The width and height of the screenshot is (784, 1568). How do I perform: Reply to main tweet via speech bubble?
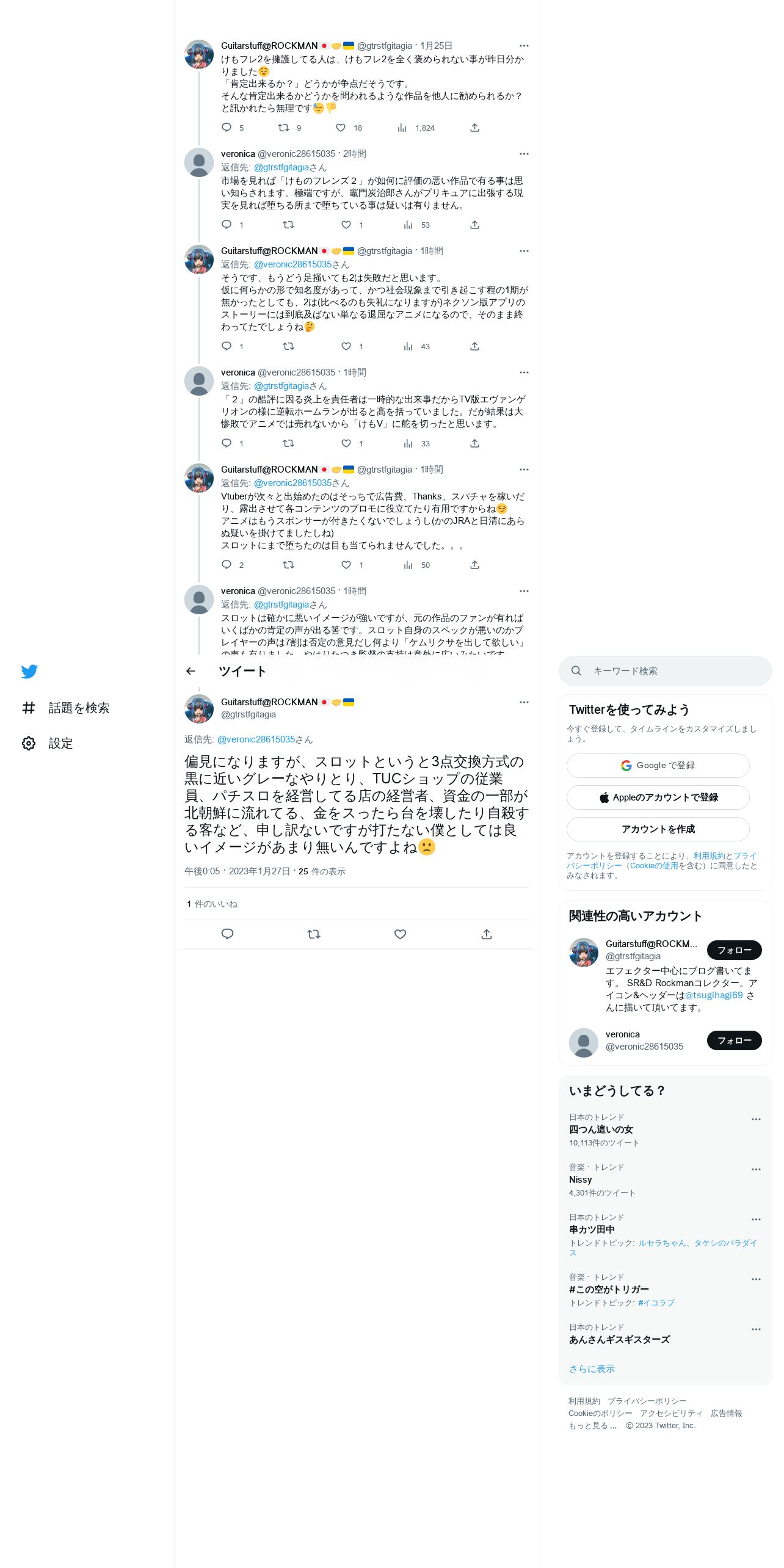[x=227, y=934]
